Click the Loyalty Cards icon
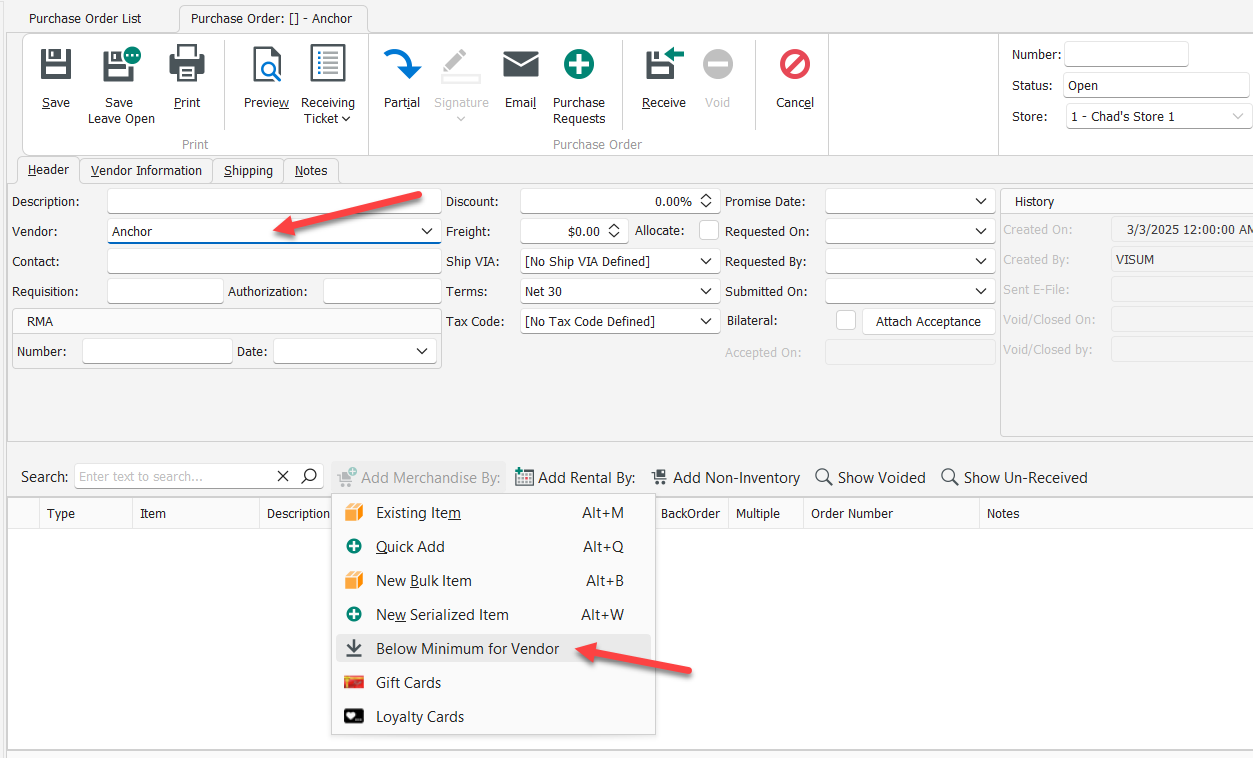The width and height of the screenshot is (1253, 758). point(354,717)
